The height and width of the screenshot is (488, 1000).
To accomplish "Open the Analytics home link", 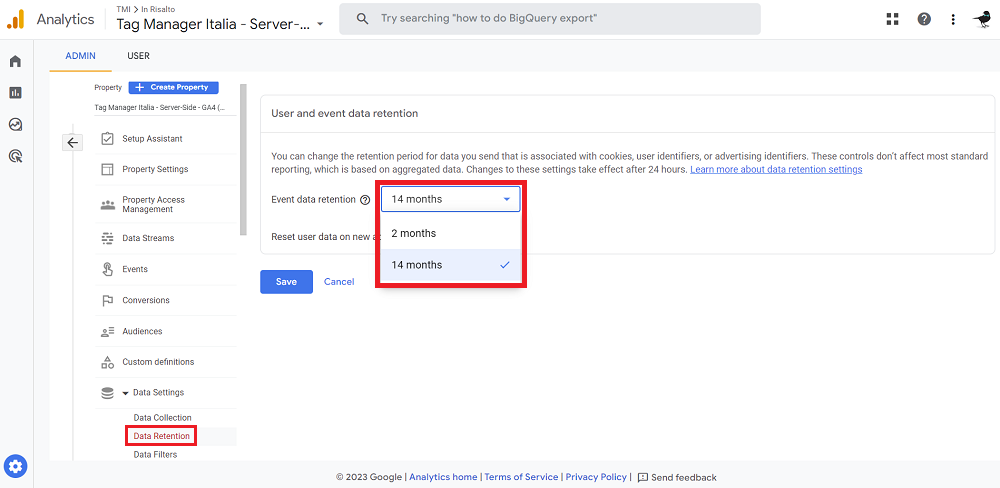I will click(443, 477).
